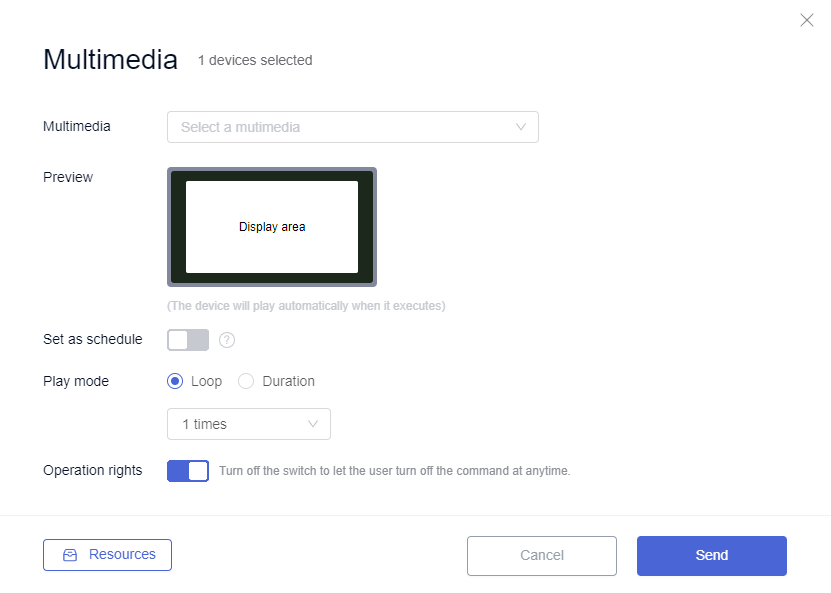Click the times dropdown chevron arrow
The height and width of the screenshot is (593, 831).
pos(313,424)
